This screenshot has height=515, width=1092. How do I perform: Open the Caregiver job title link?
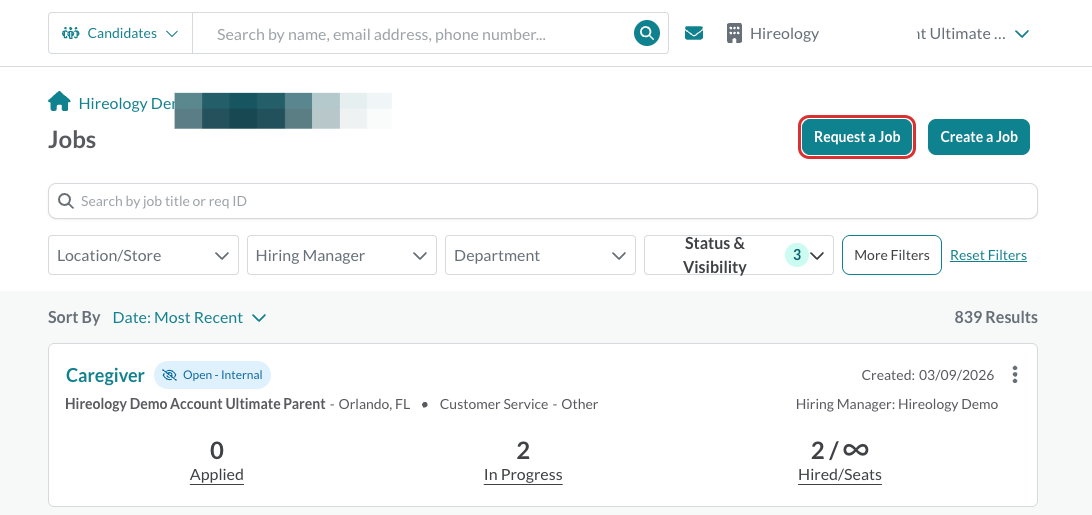(105, 375)
